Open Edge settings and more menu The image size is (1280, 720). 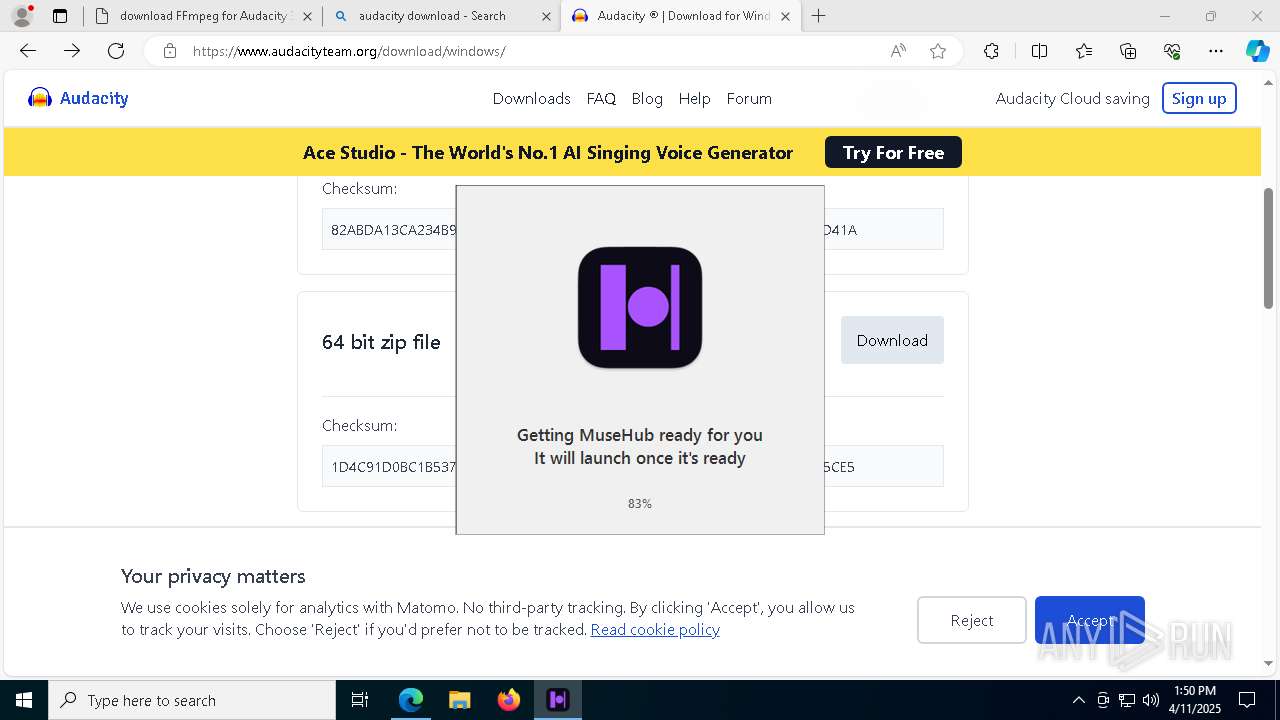[1216, 51]
